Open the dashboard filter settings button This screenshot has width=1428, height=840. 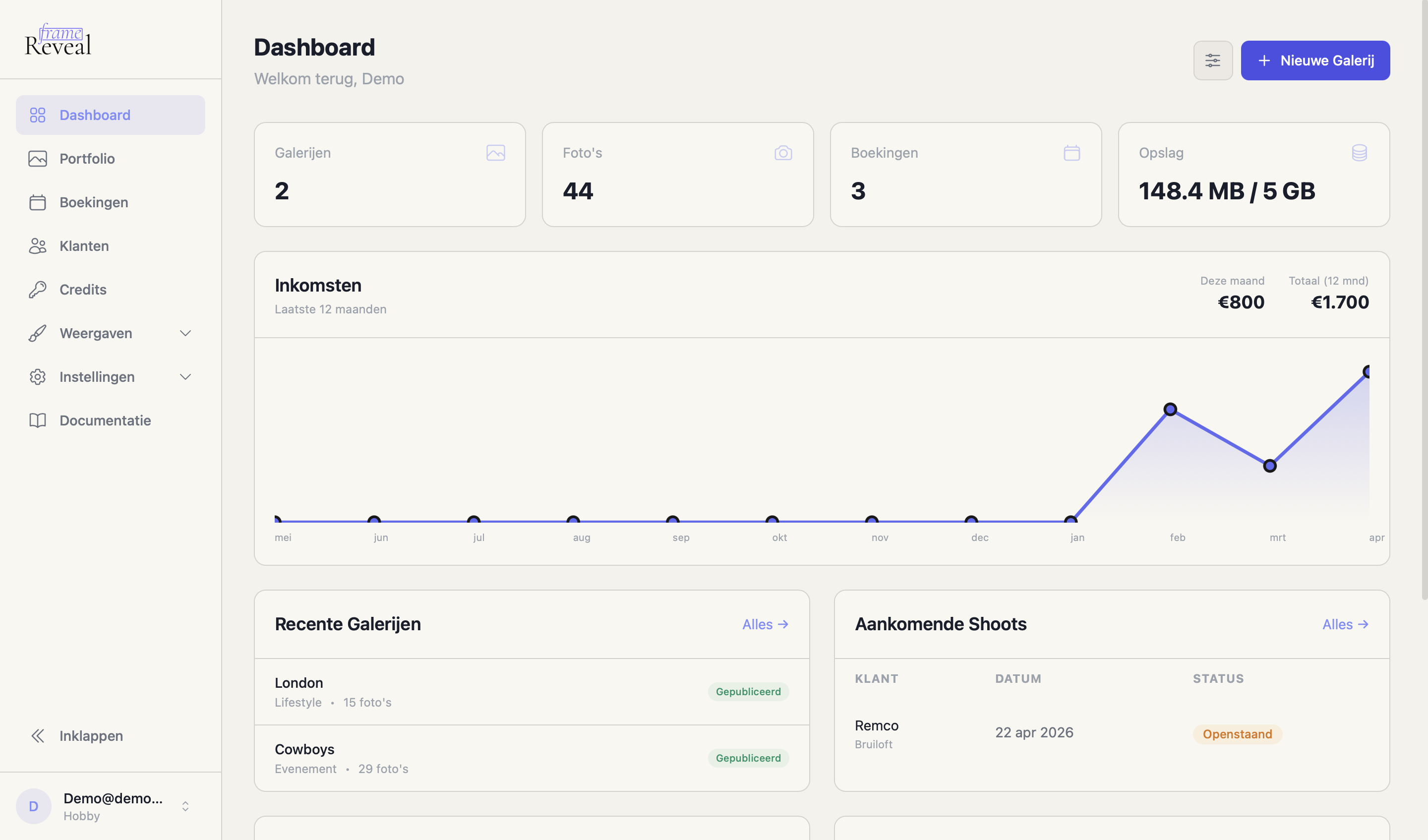coord(1213,60)
